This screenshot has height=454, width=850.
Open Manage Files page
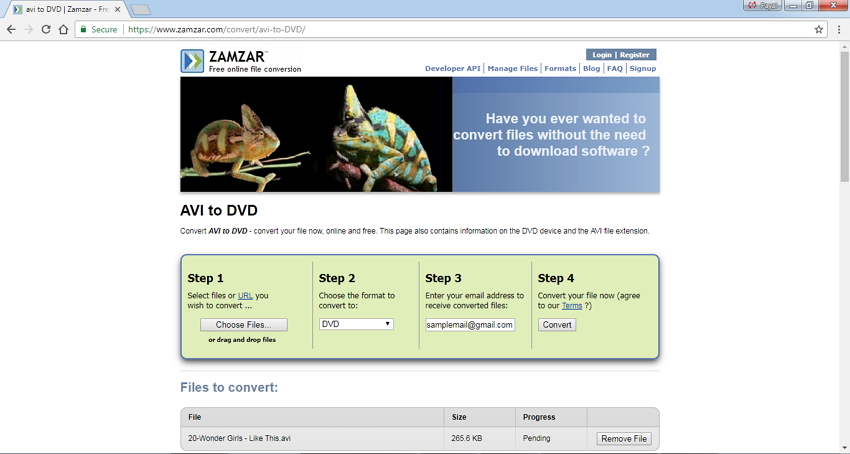pos(513,69)
